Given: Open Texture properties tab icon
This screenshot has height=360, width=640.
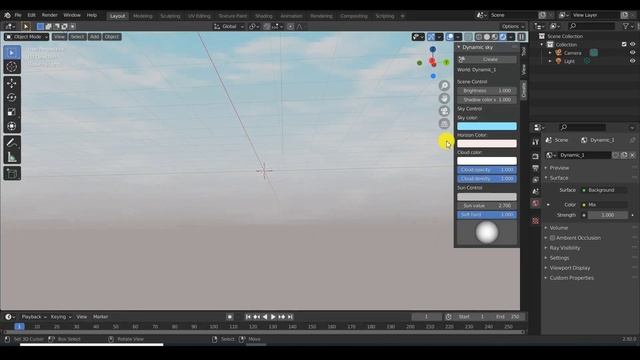Looking at the screenshot, I should click(535, 221).
